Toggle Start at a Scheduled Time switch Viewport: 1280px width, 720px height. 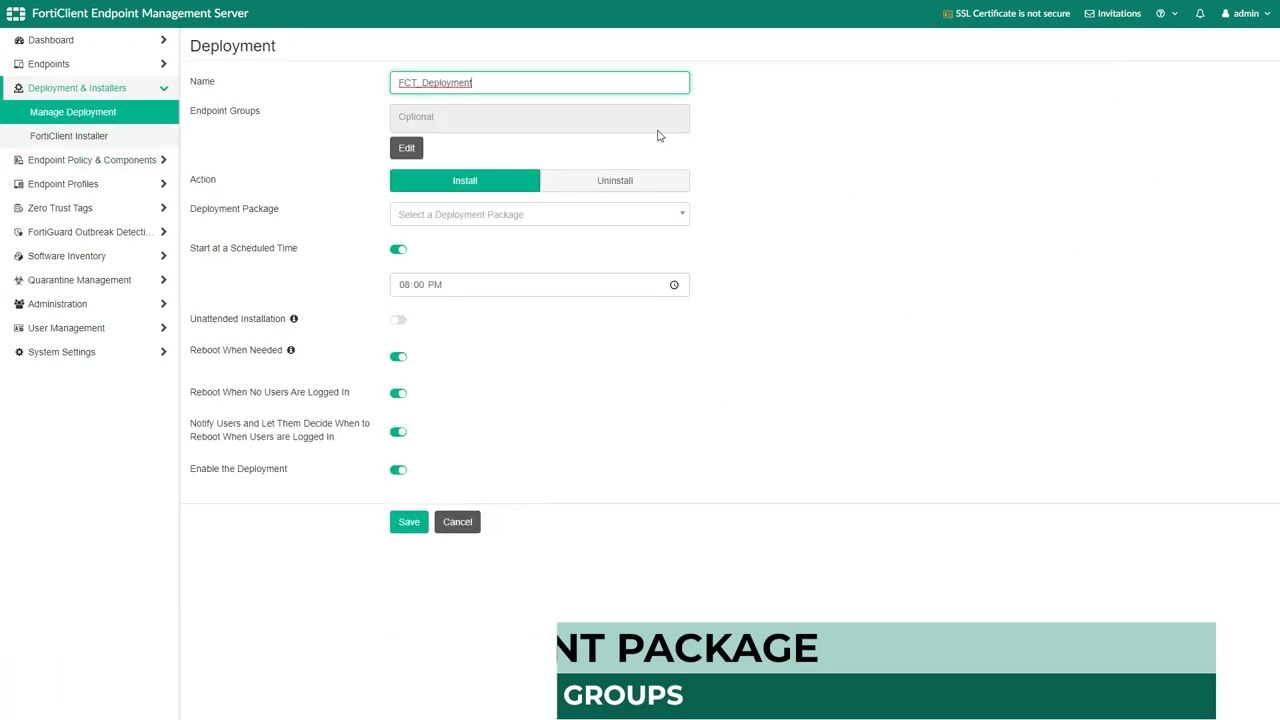coord(399,249)
